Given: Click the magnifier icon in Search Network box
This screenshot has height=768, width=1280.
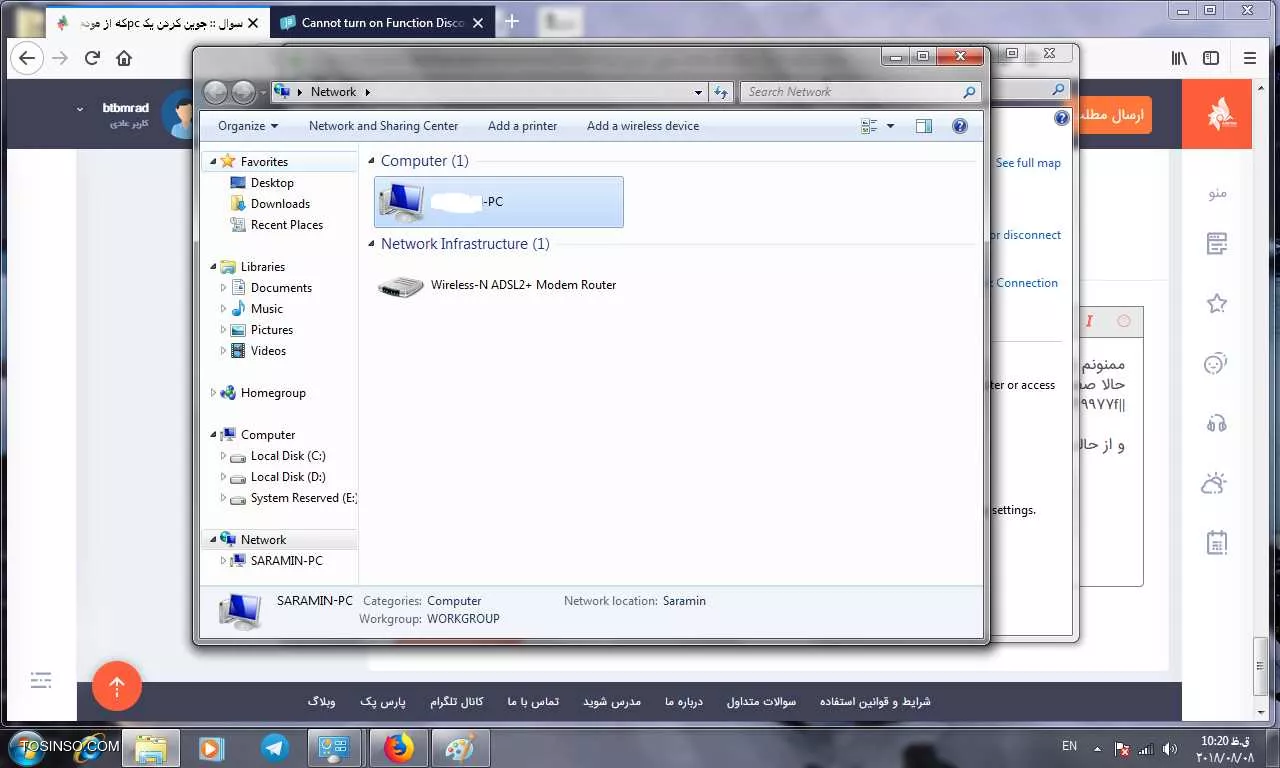Looking at the screenshot, I should click(968, 92).
